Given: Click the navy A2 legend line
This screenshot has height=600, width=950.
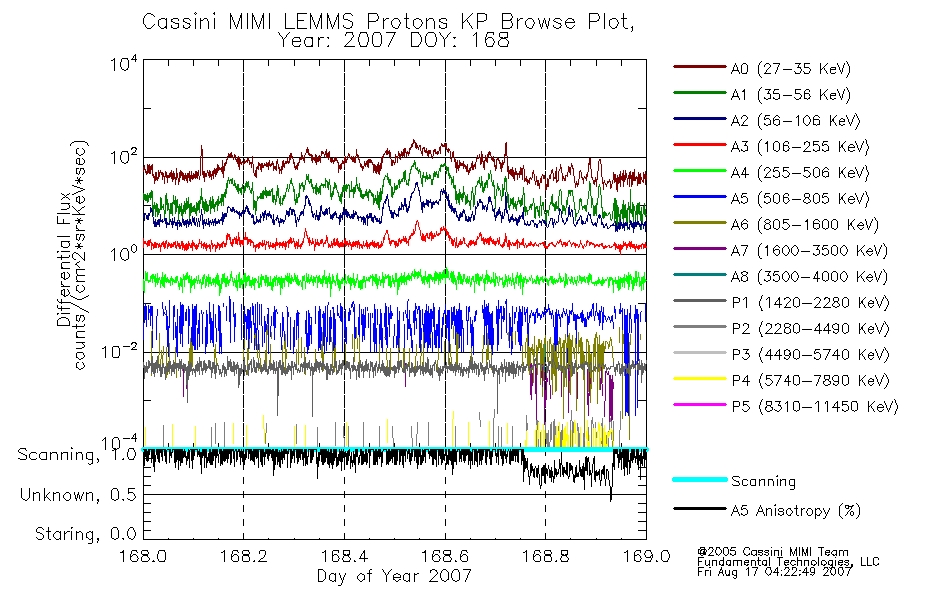Looking at the screenshot, I should [700, 119].
